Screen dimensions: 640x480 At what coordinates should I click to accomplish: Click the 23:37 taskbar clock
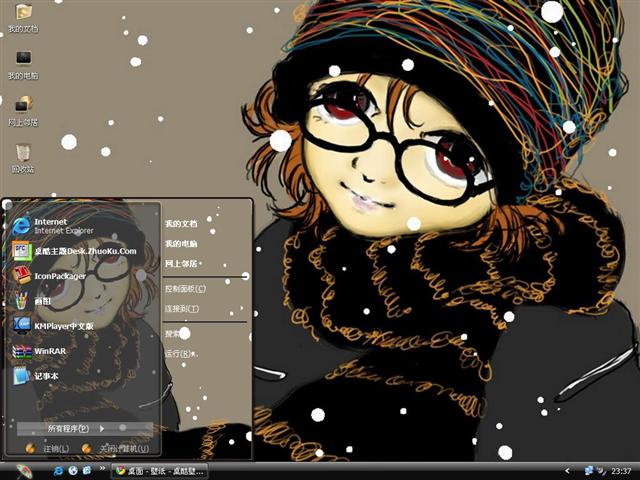click(621, 471)
